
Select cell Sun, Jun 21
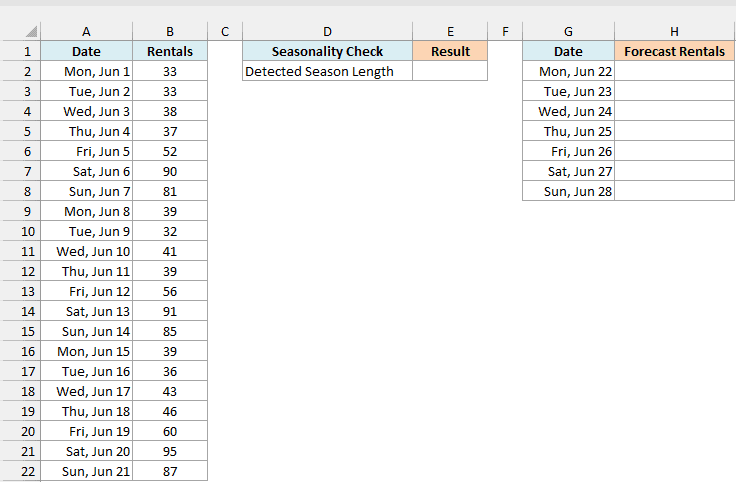pyautogui.click(x=86, y=471)
